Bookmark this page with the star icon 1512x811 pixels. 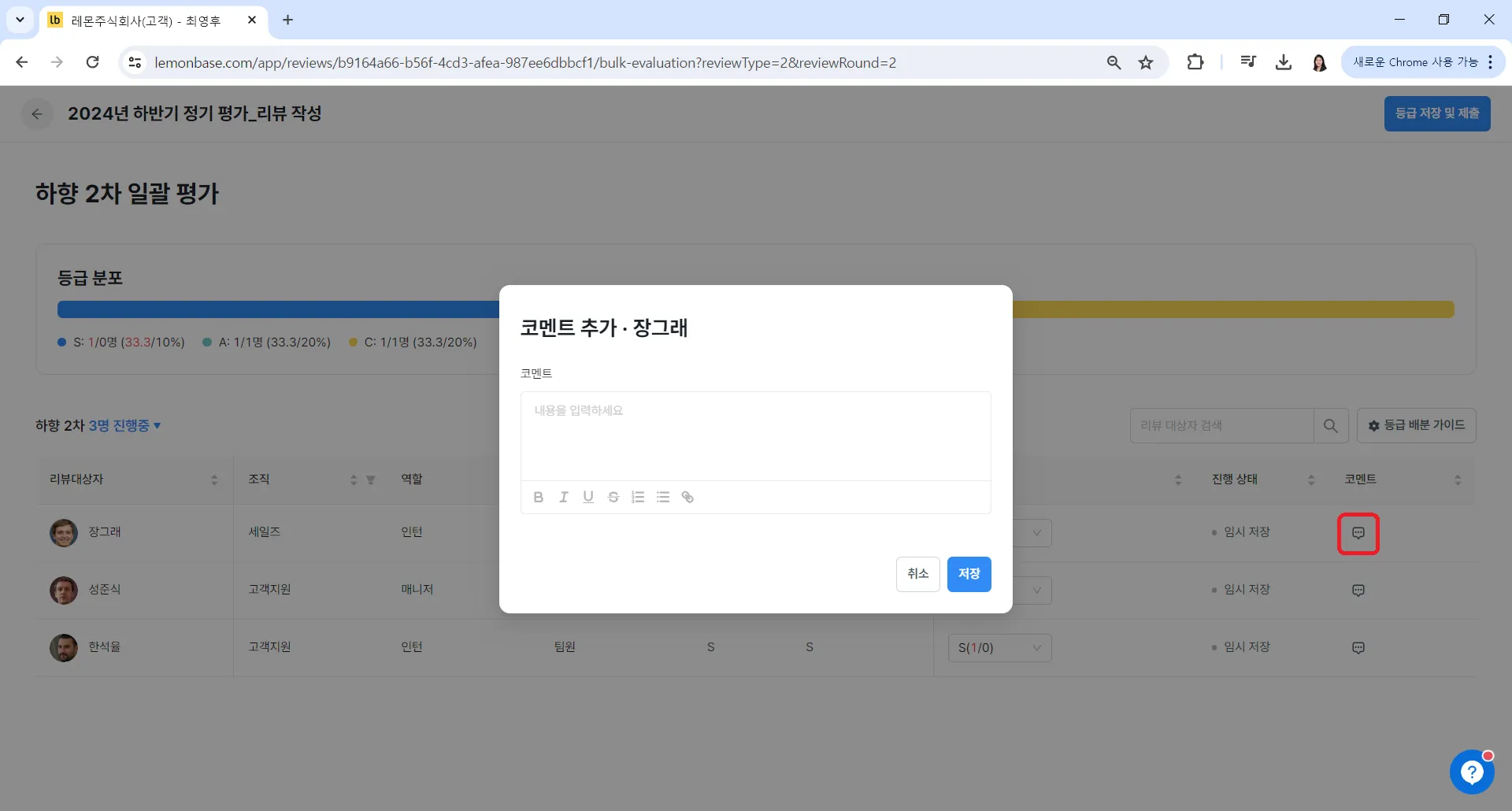point(1146,62)
